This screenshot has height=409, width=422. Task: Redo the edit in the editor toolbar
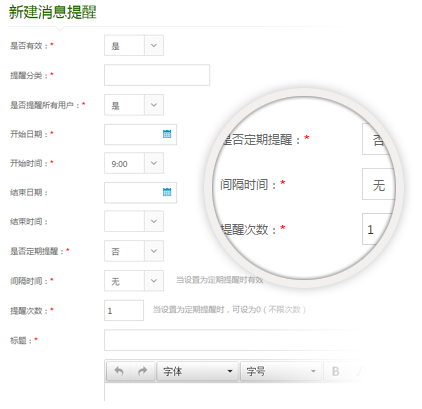click(x=143, y=371)
